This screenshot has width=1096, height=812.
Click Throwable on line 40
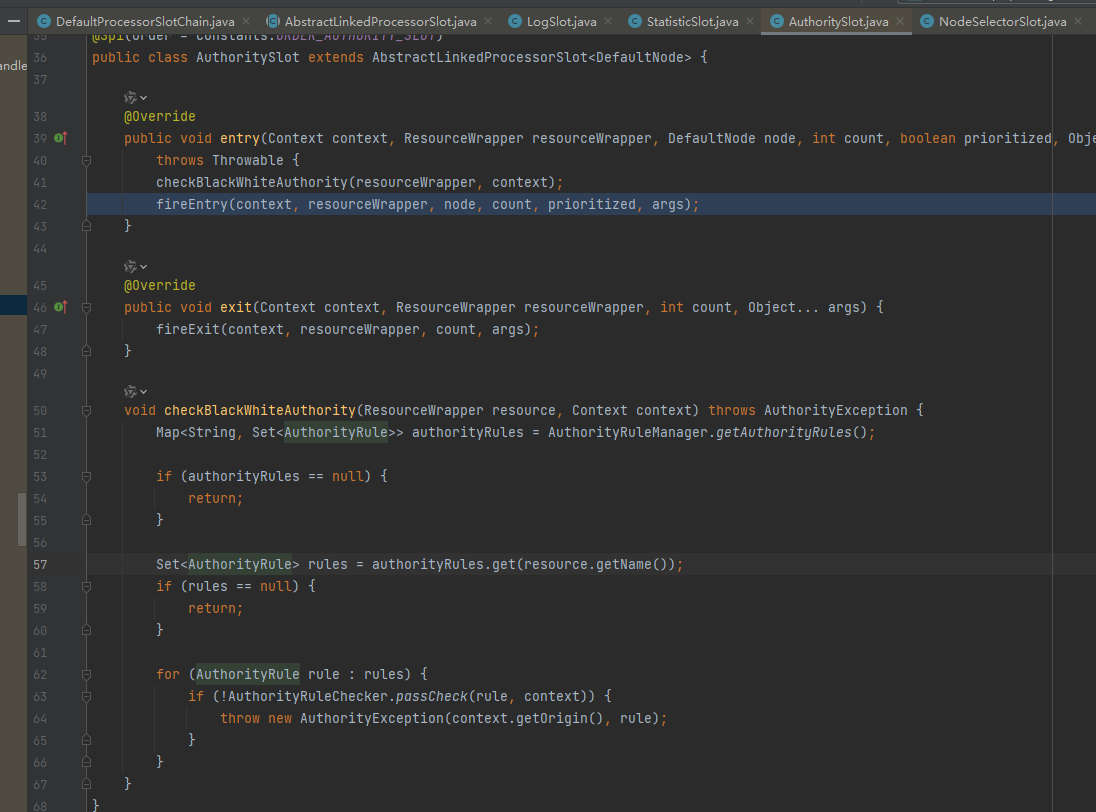pos(247,161)
